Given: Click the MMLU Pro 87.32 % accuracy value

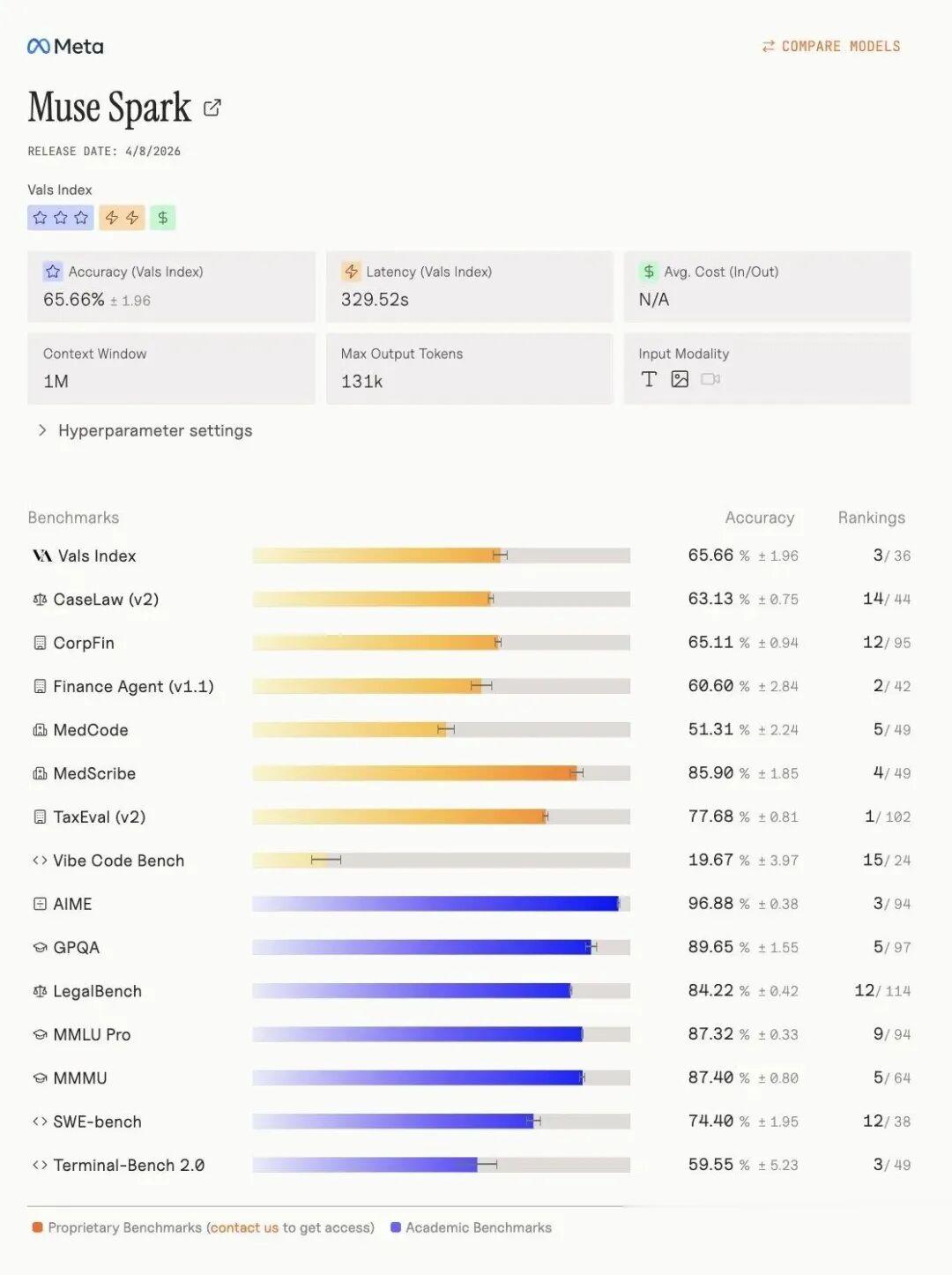Looking at the screenshot, I should tap(718, 1034).
